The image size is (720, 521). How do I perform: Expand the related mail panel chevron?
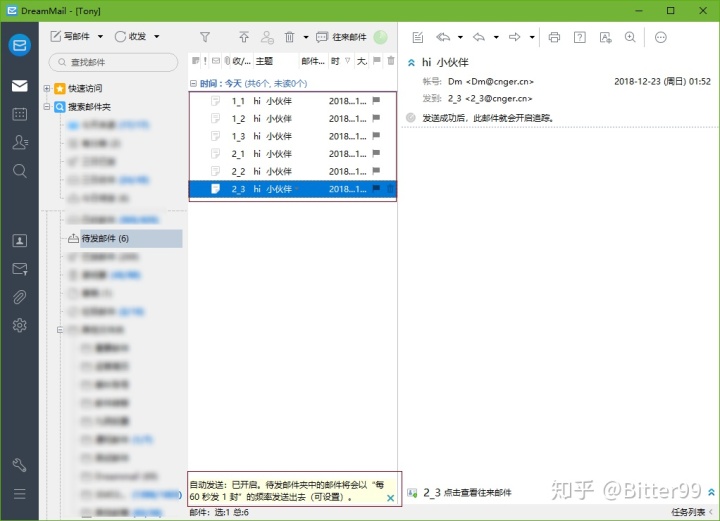tap(711, 492)
